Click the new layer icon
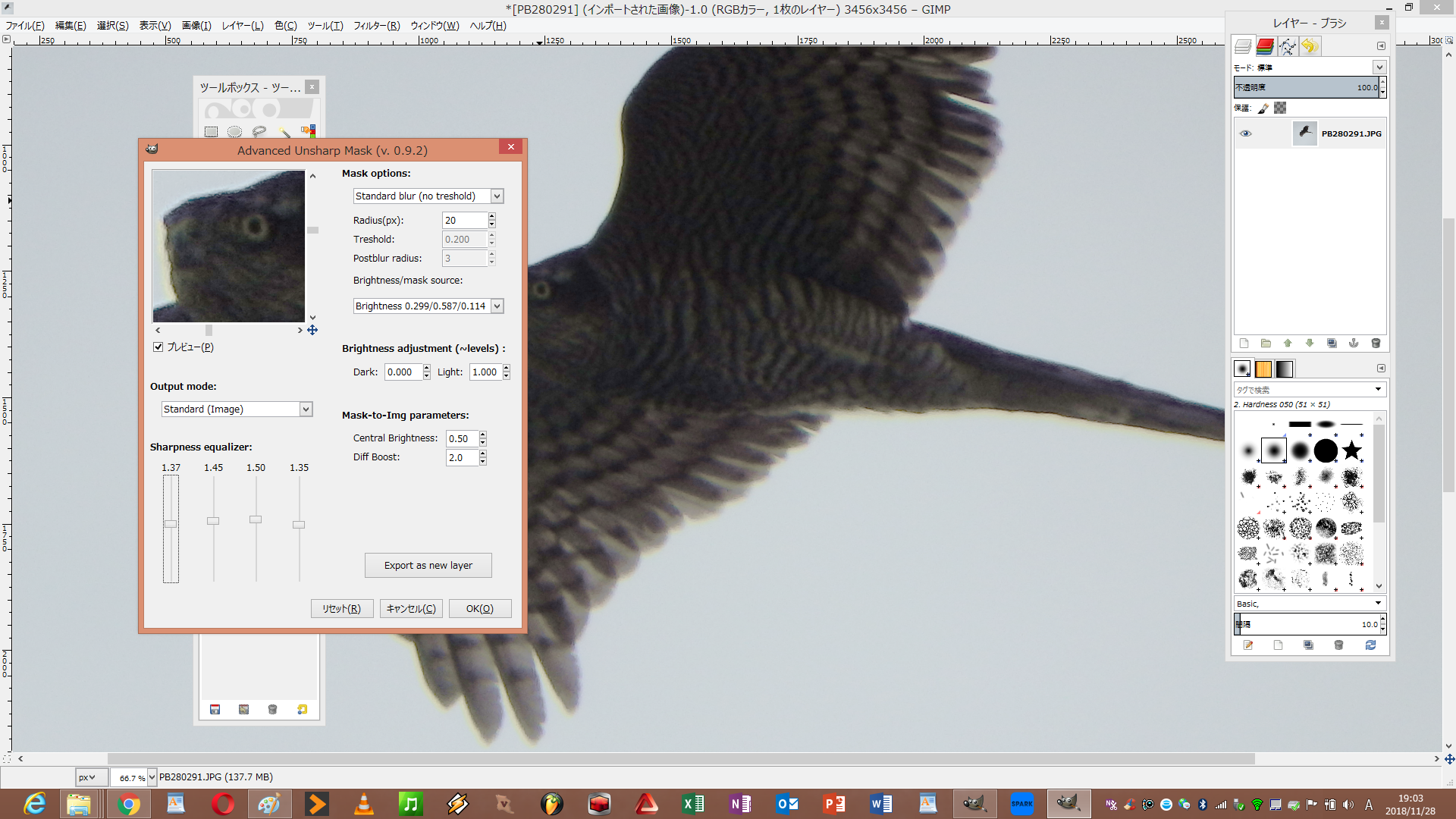The image size is (1456, 819). (x=1244, y=344)
